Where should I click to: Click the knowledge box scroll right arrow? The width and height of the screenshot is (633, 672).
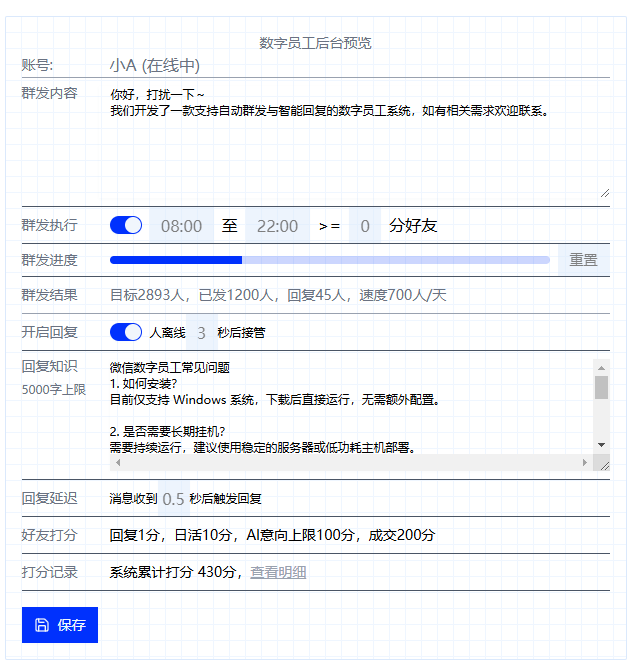click(x=585, y=462)
